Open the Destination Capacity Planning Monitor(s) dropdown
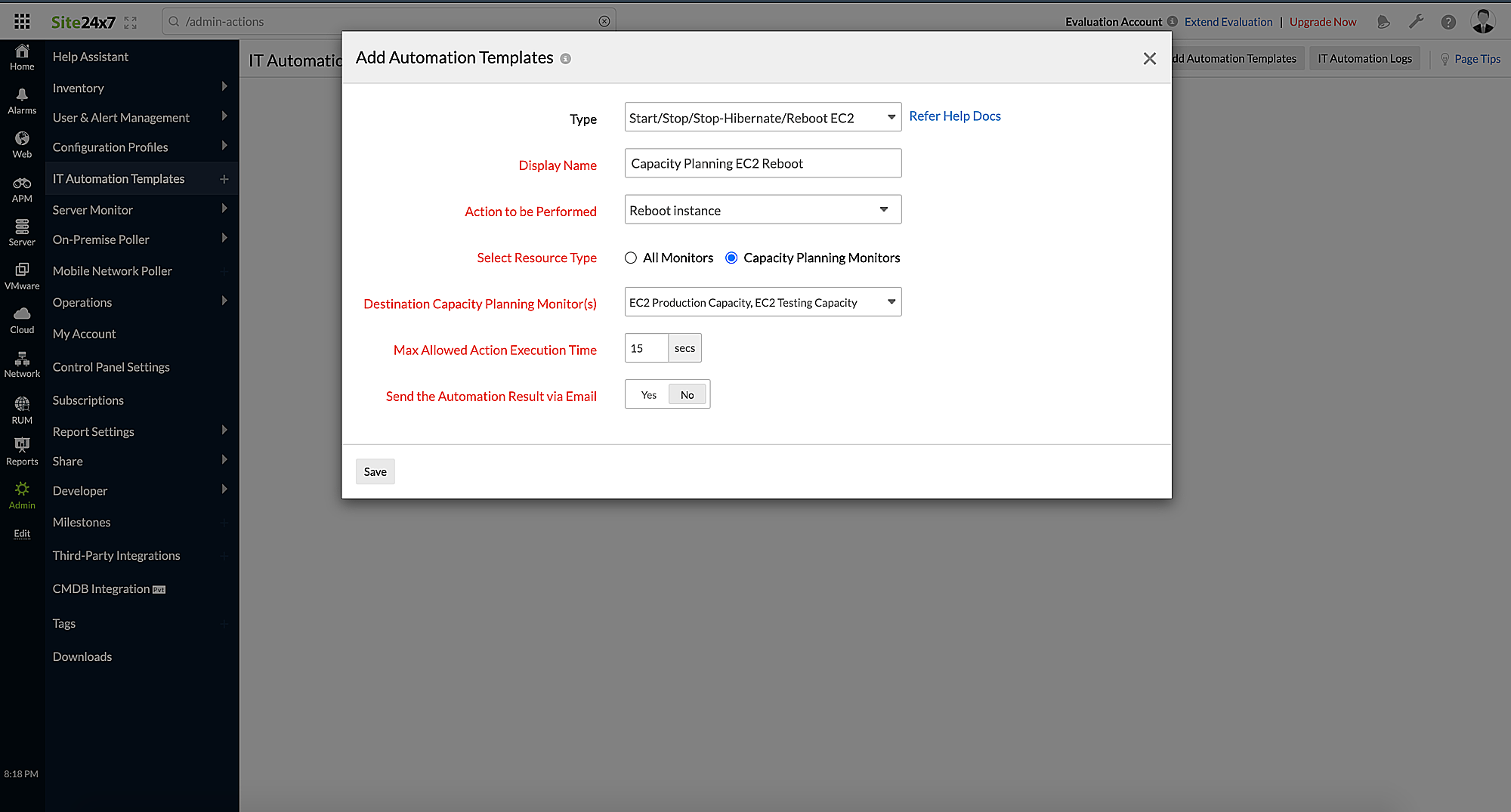Screen dimensions: 1511x812 coord(762,301)
